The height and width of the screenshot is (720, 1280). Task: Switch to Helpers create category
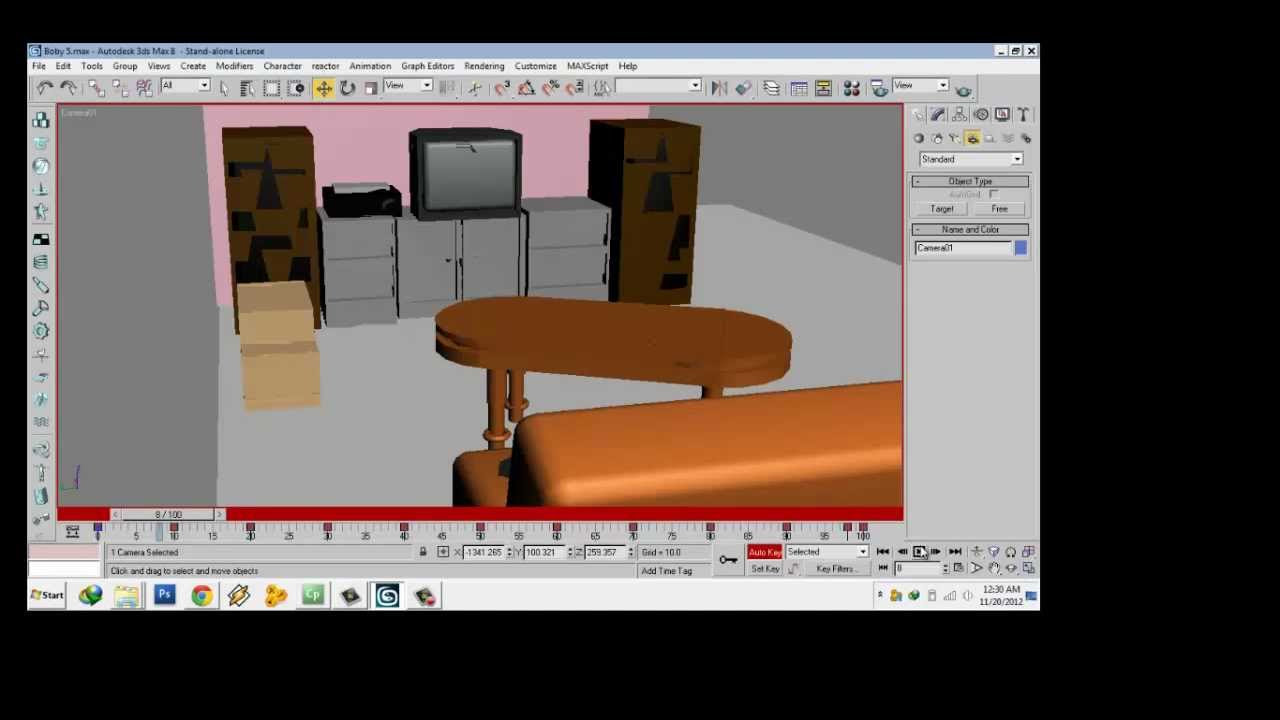tap(989, 138)
